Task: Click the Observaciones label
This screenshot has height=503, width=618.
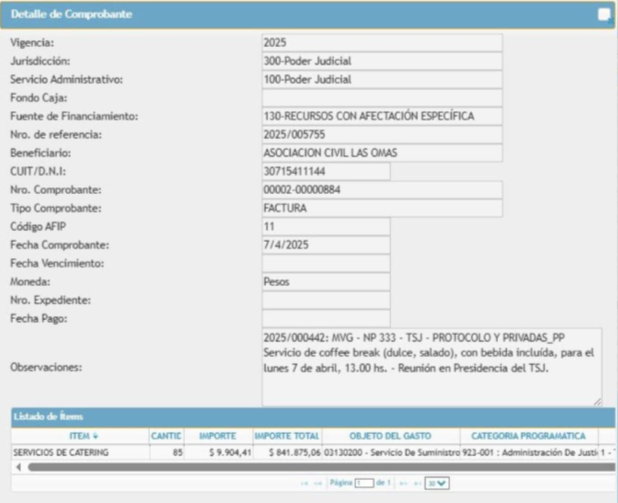Action: 46,367
